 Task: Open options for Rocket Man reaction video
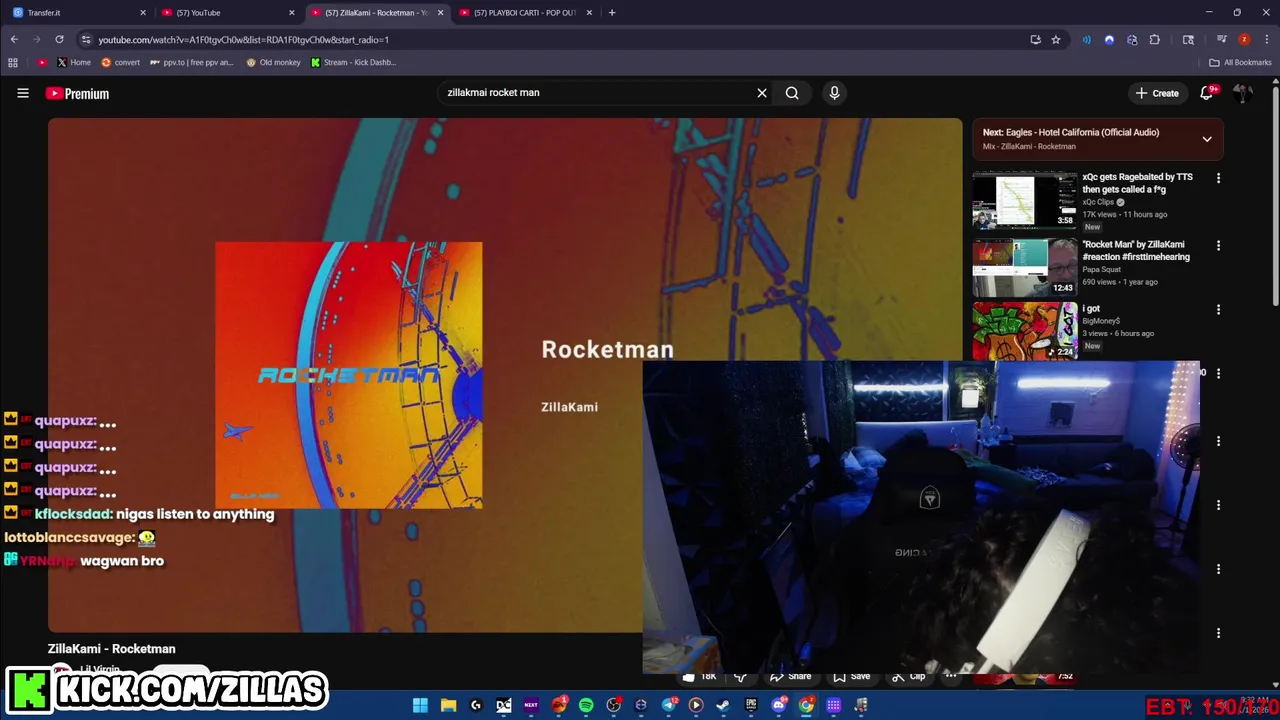[x=1218, y=245]
